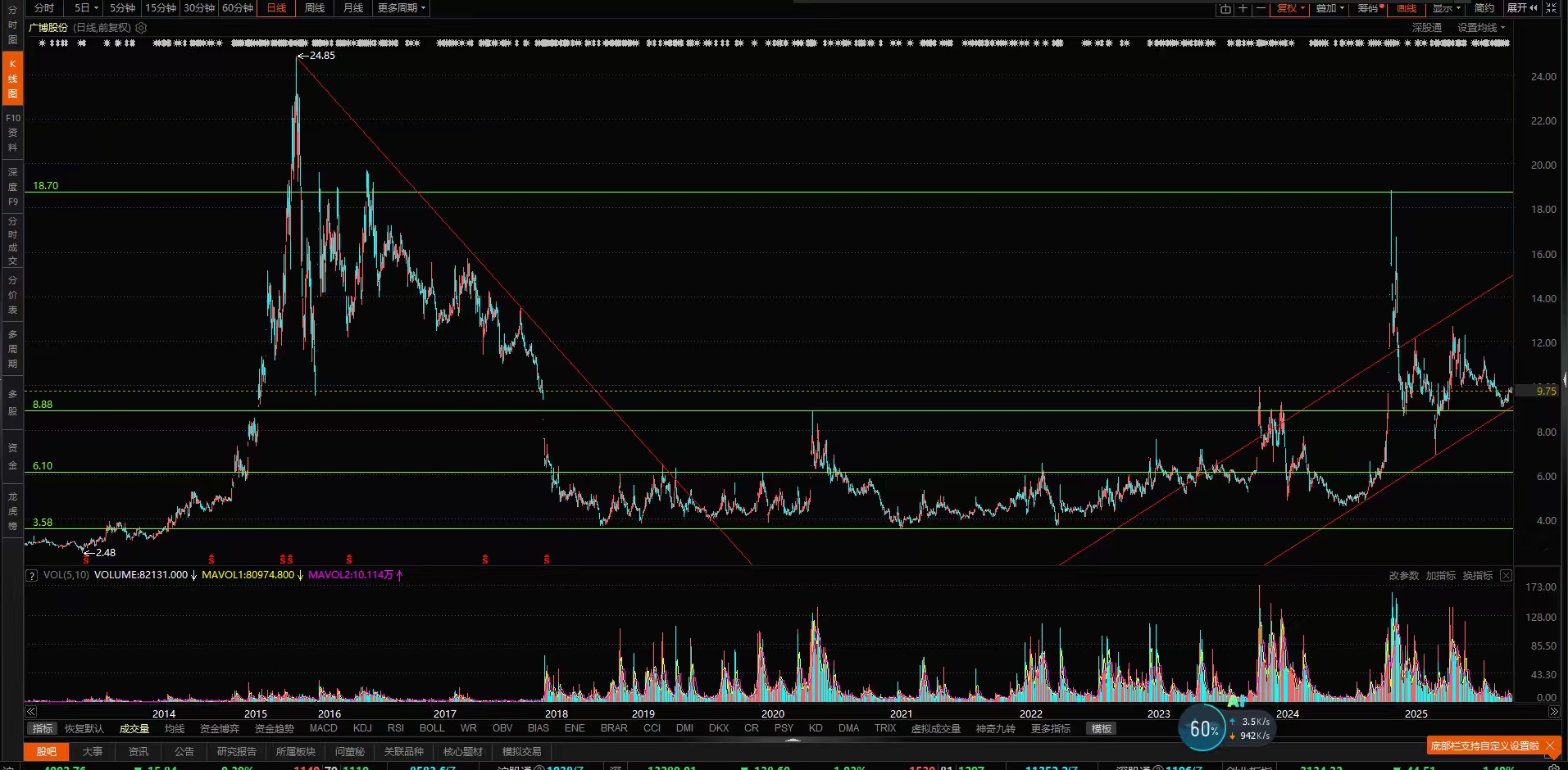The width and height of the screenshot is (1568, 770).
Task: Open 研究报告 bottom tab
Action: pos(237,752)
